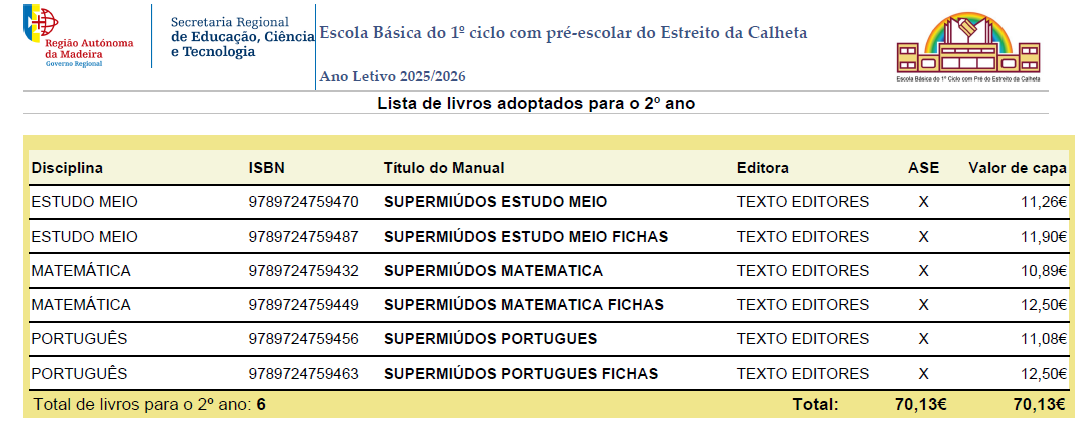Click the Secretaria Regional de Educação text logo

(243, 37)
